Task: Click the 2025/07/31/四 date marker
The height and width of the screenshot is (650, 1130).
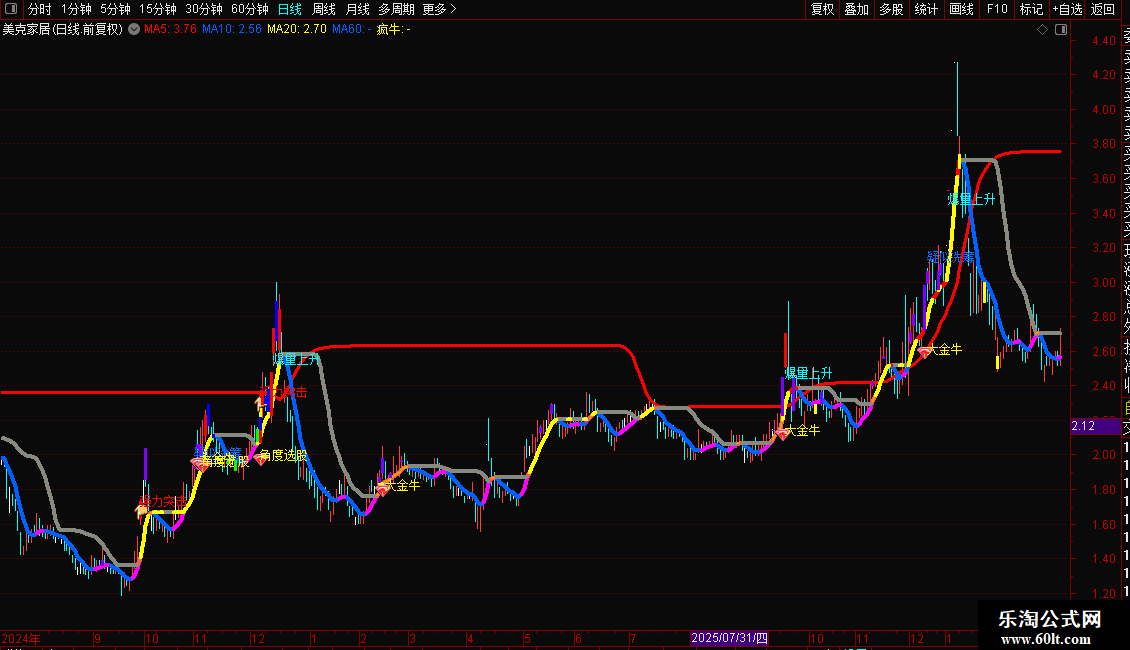Action: 729,638
